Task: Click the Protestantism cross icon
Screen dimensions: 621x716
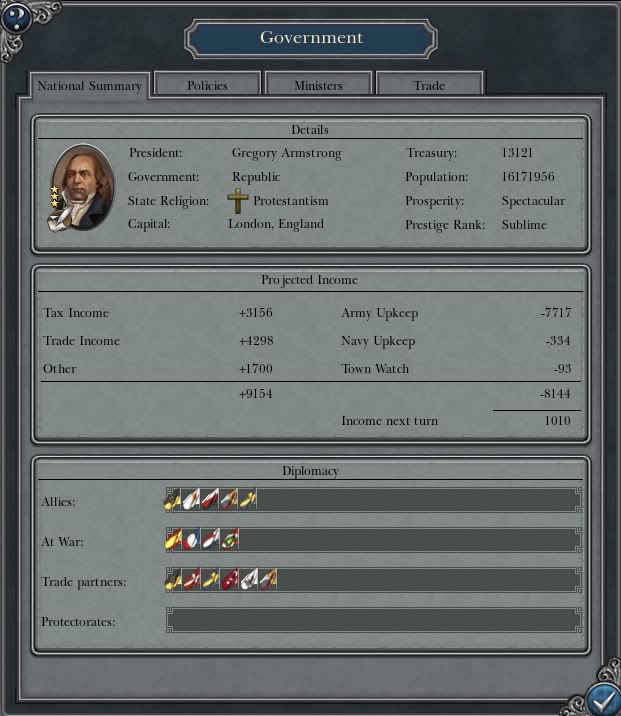Action: [x=238, y=200]
